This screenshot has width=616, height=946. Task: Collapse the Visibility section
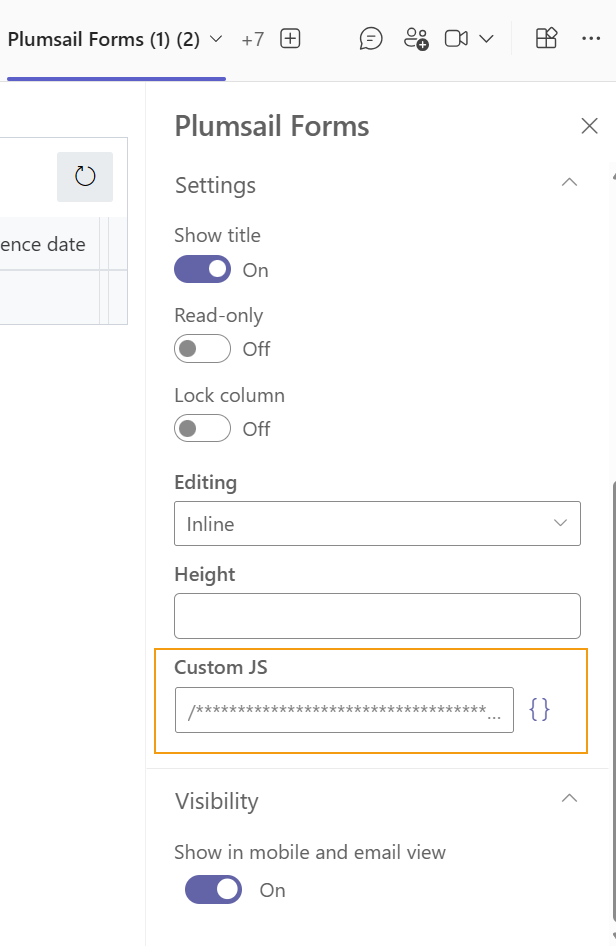tap(569, 798)
